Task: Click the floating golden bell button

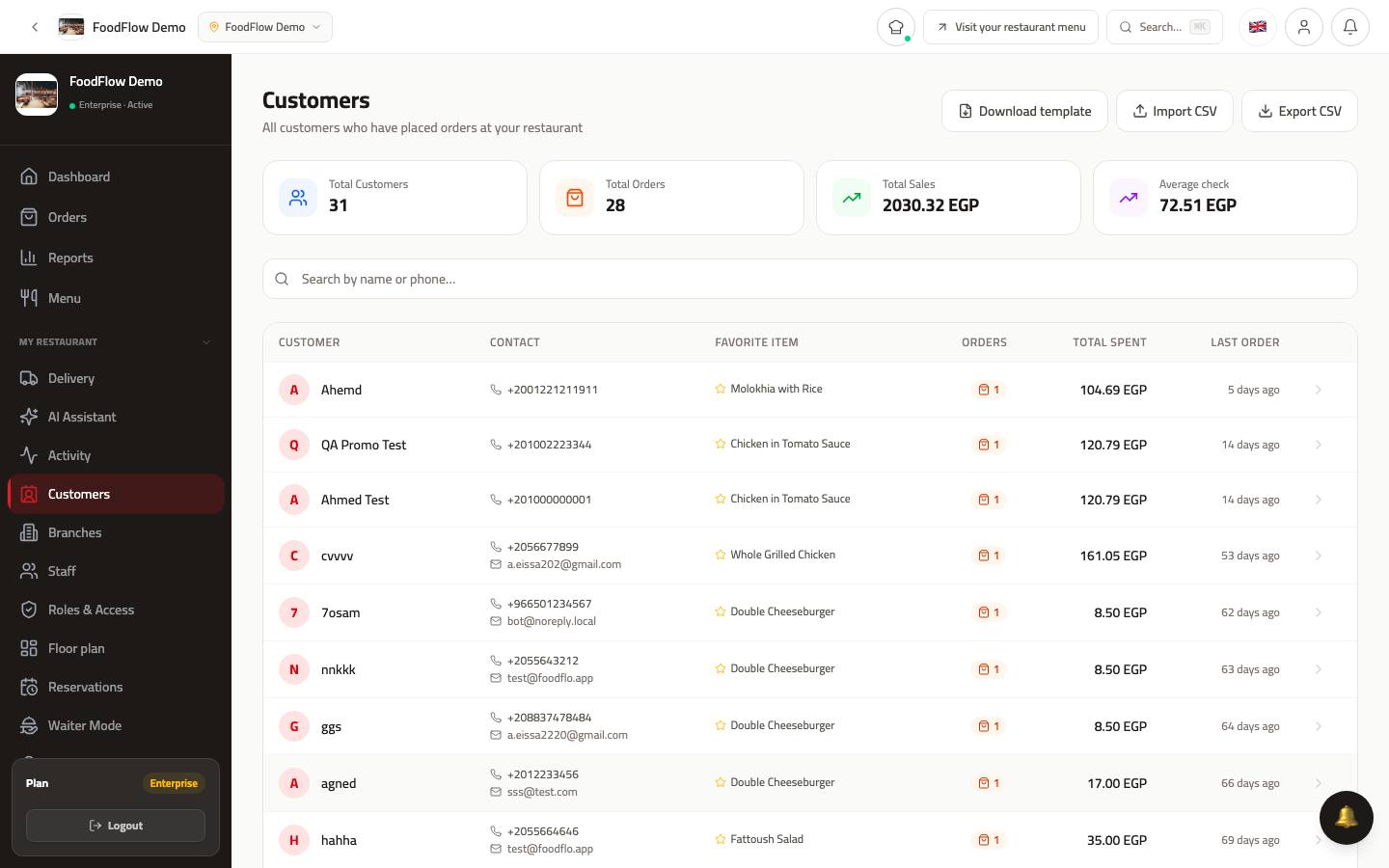Action: point(1347,818)
